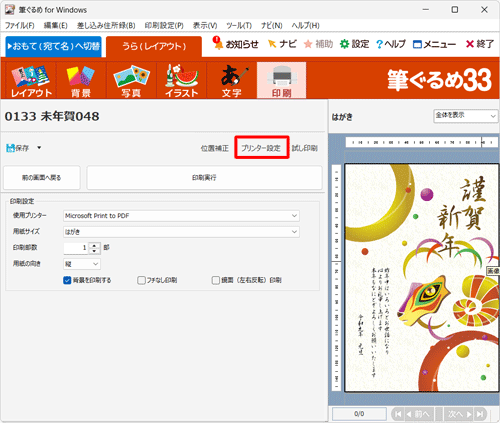The width and height of the screenshot is (500, 423).
Task: Switch to おもて(宛て名)へ切替 tab
Action: point(54,46)
